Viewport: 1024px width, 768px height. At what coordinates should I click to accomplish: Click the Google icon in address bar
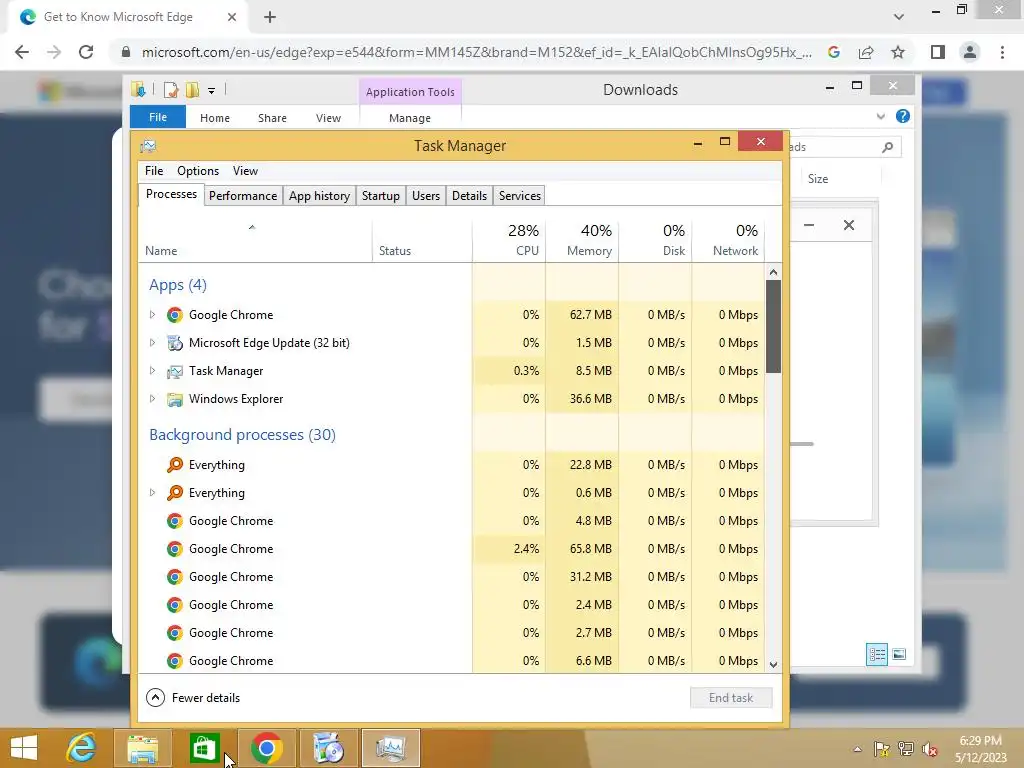(x=834, y=52)
